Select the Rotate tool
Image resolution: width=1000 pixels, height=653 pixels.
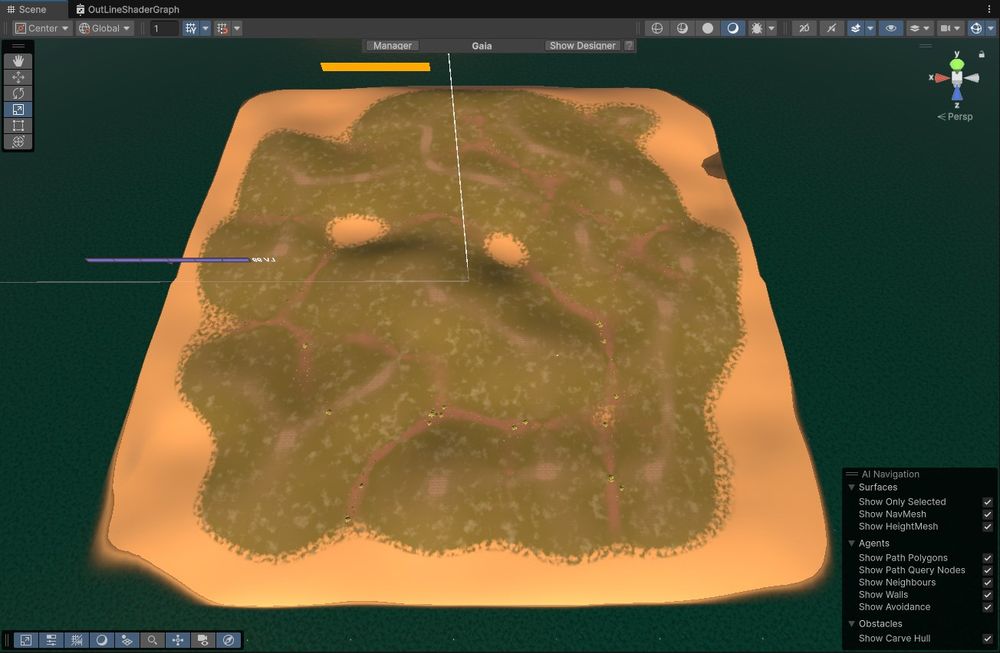[x=18, y=93]
